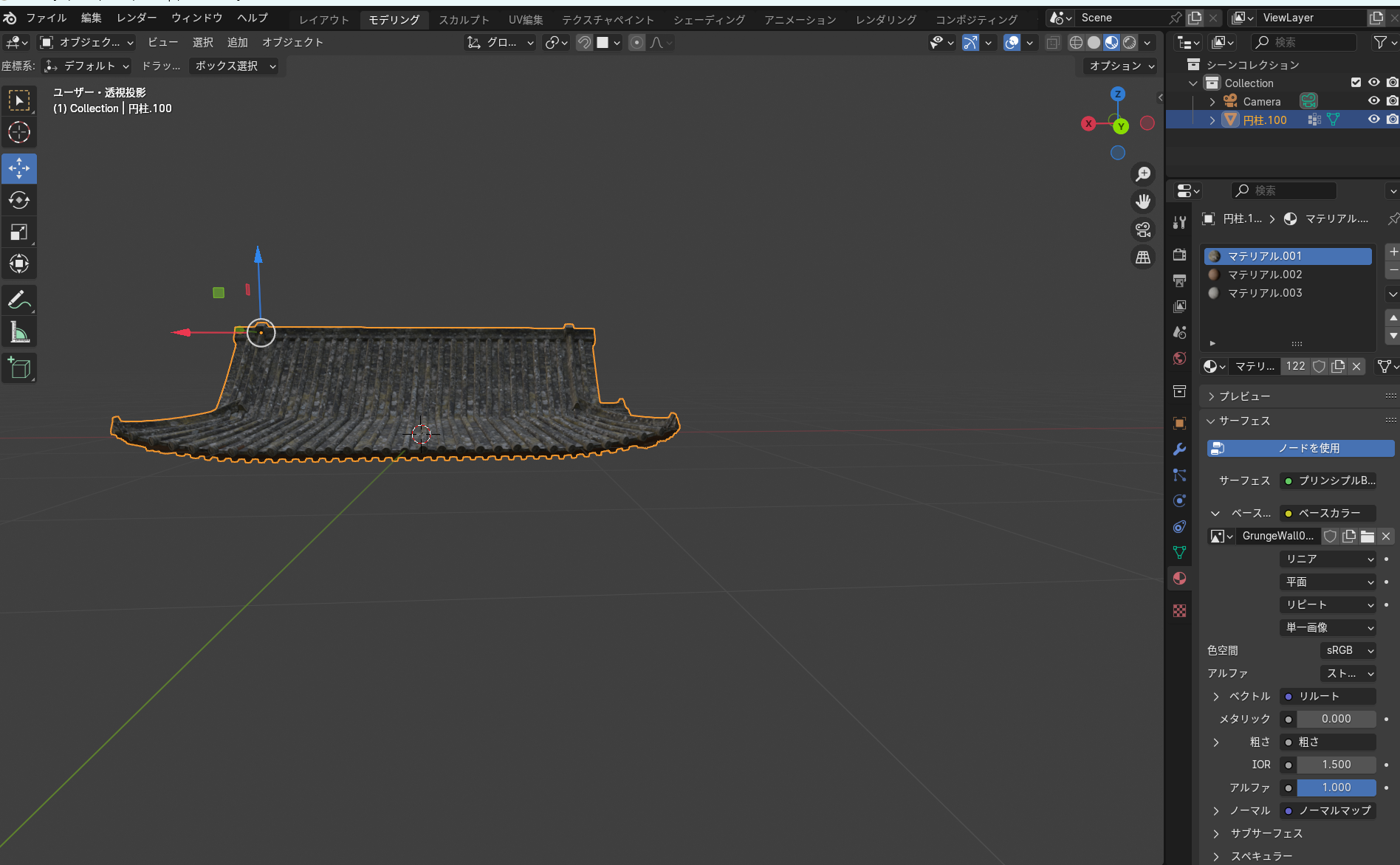Choose the Annotate pencil tool

19,300
